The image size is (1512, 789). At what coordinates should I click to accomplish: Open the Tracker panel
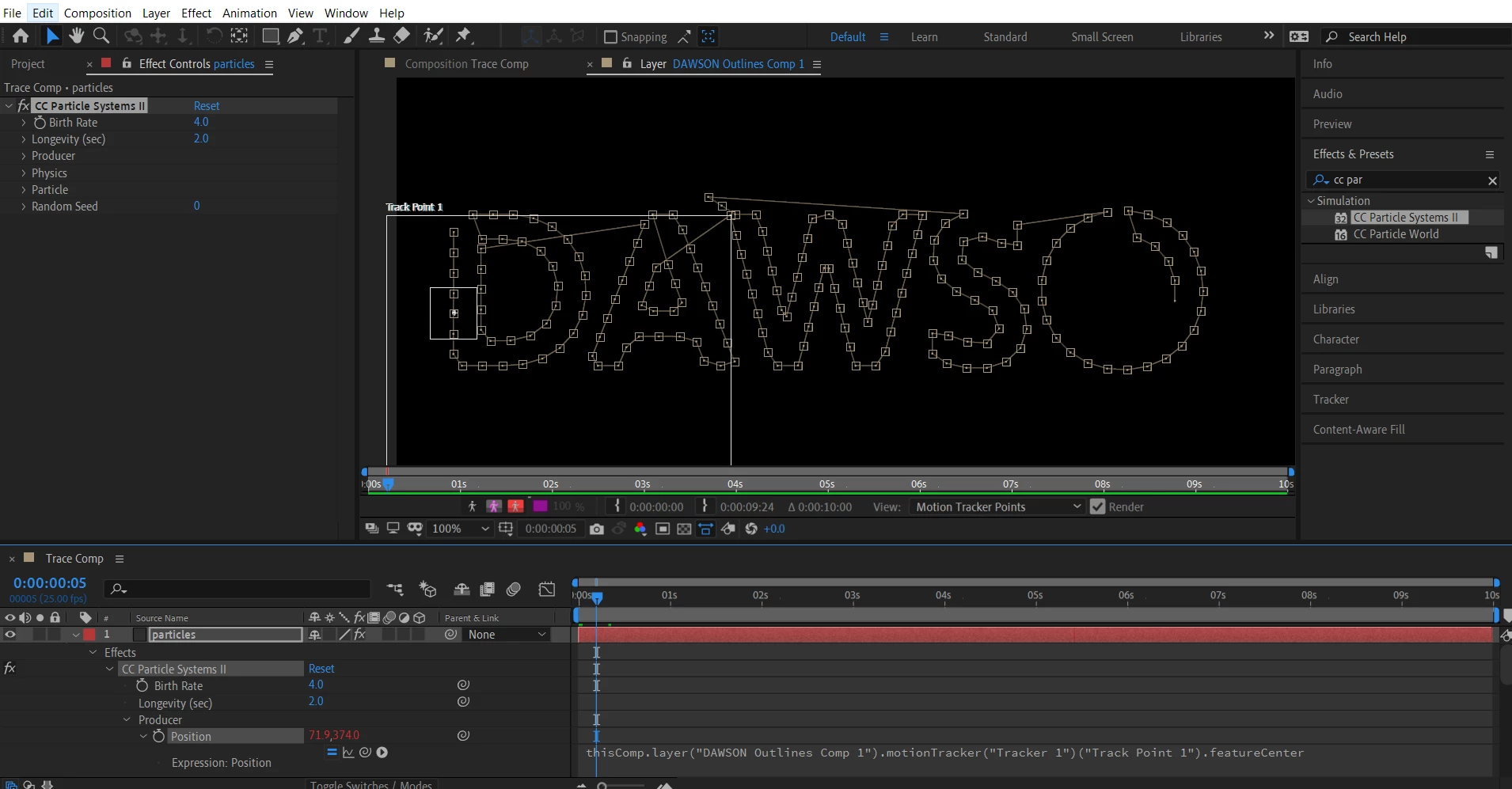[1331, 400]
